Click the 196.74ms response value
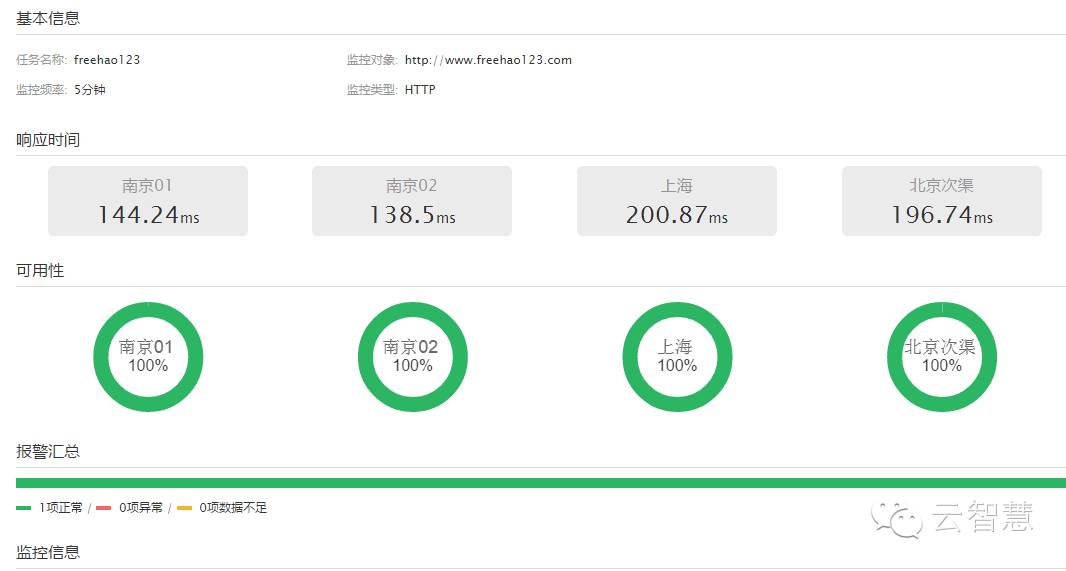 tap(942, 215)
